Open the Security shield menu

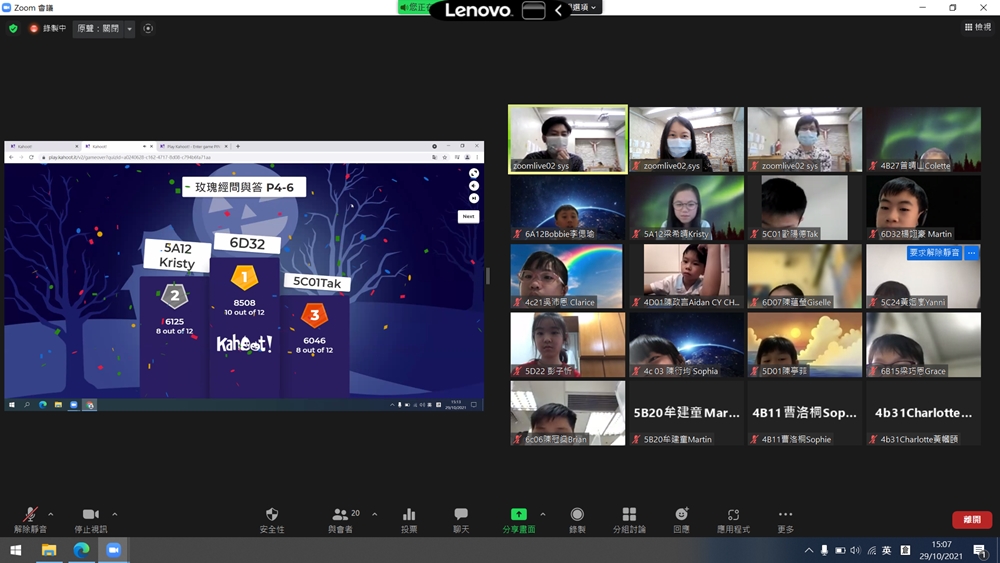coord(272,520)
